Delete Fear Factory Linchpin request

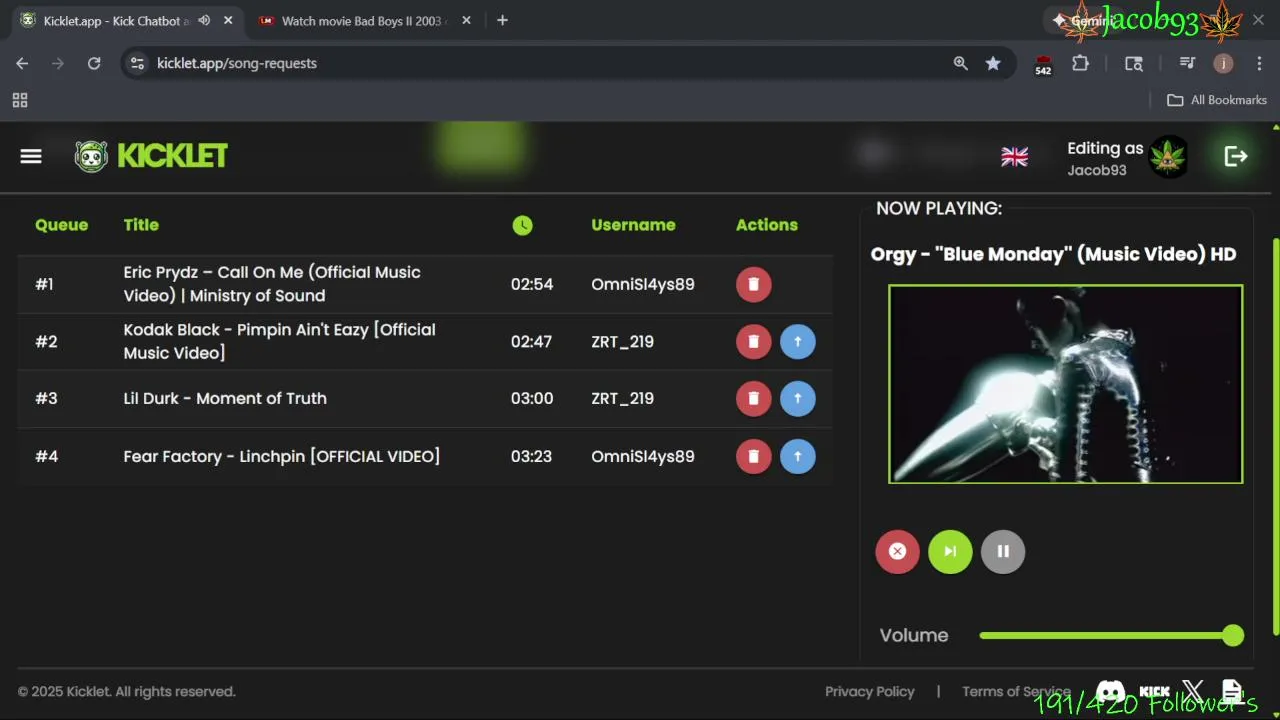click(754, 456)
